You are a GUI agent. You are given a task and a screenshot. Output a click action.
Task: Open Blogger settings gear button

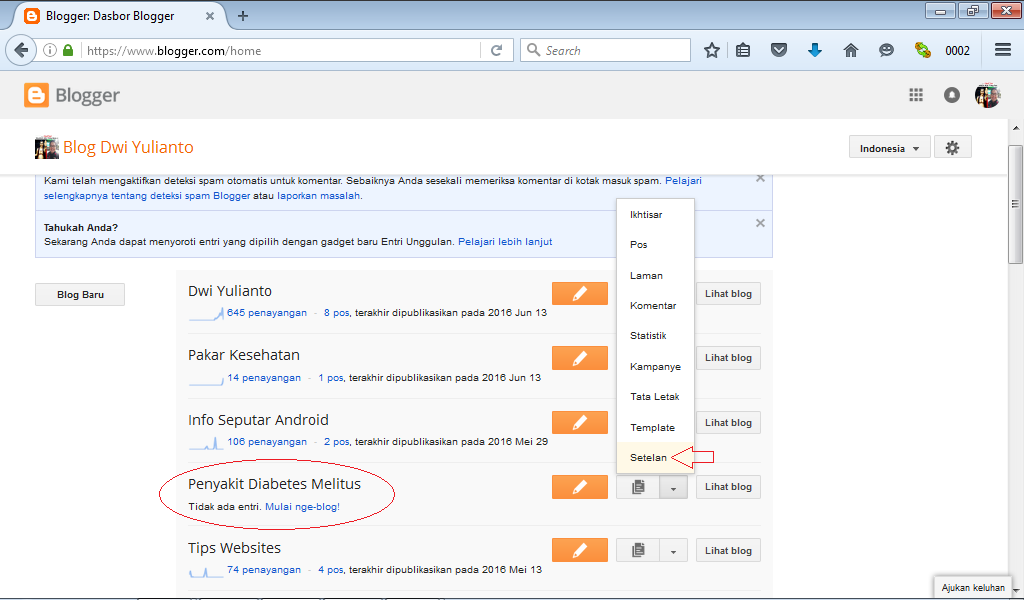953,148
